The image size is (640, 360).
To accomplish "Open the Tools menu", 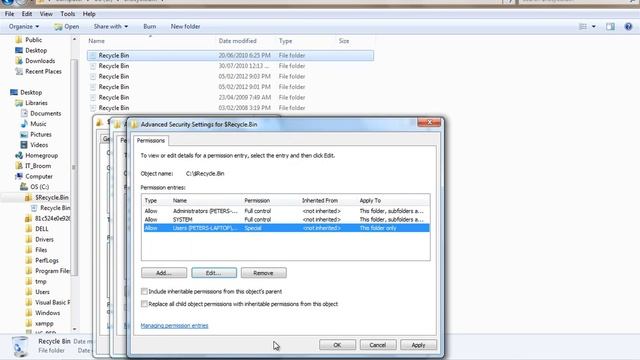I will click(67, 14).
